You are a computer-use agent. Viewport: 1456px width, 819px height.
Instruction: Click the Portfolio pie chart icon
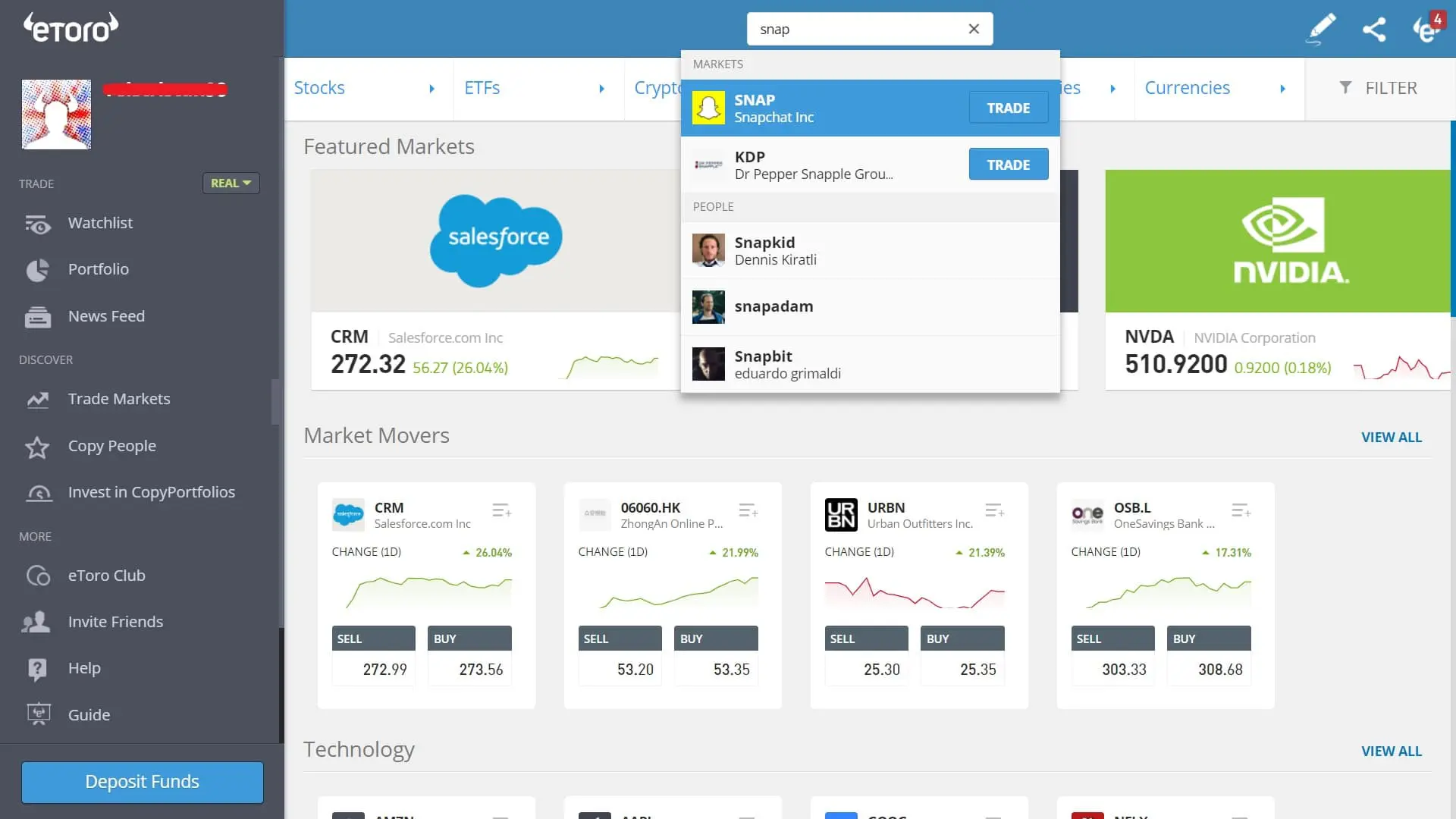pos(37,270)
